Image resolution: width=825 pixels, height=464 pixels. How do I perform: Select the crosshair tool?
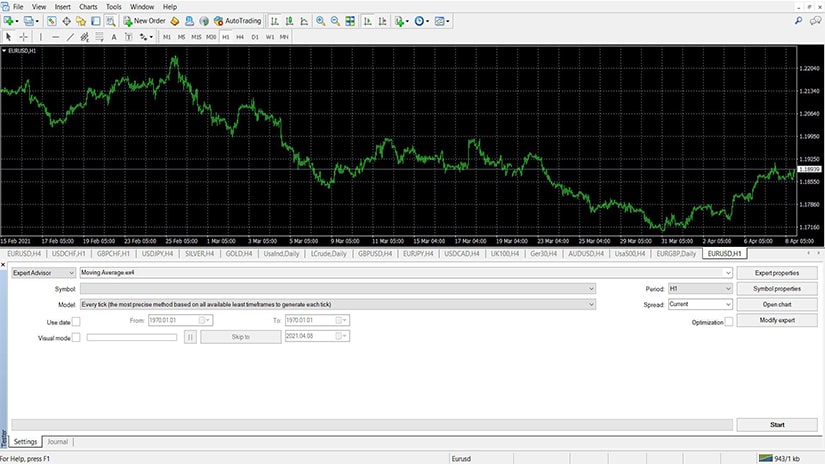[24, 36]
